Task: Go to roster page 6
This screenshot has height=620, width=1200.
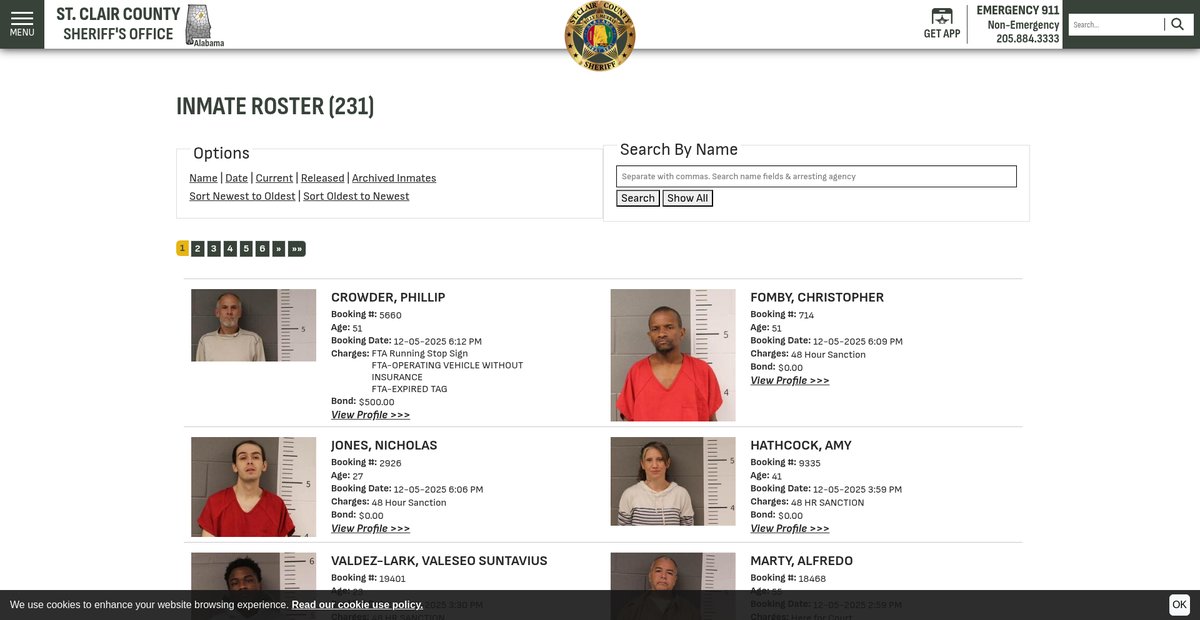Action: point(262,248)
